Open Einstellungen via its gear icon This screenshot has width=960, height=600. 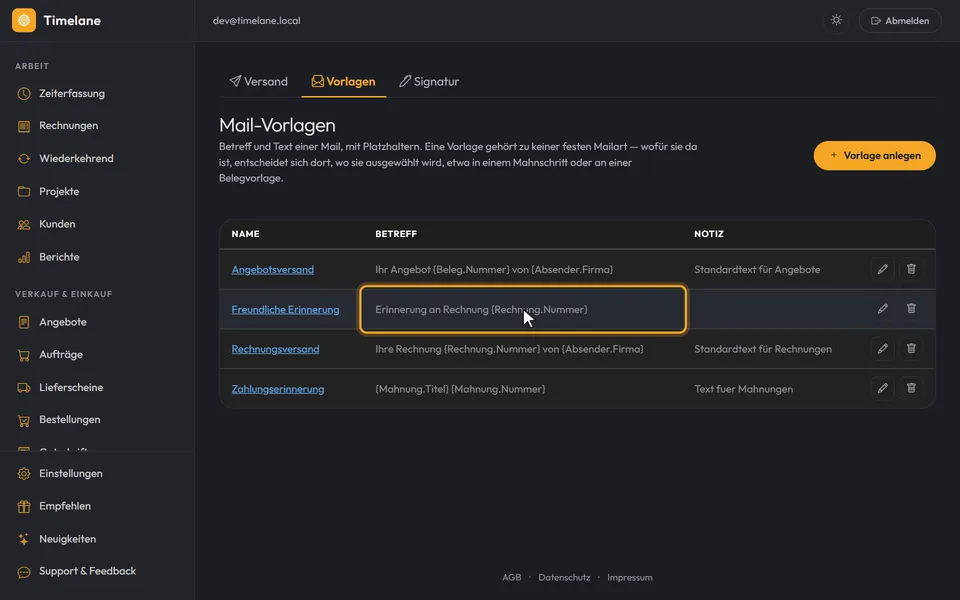tap(24, 473)
